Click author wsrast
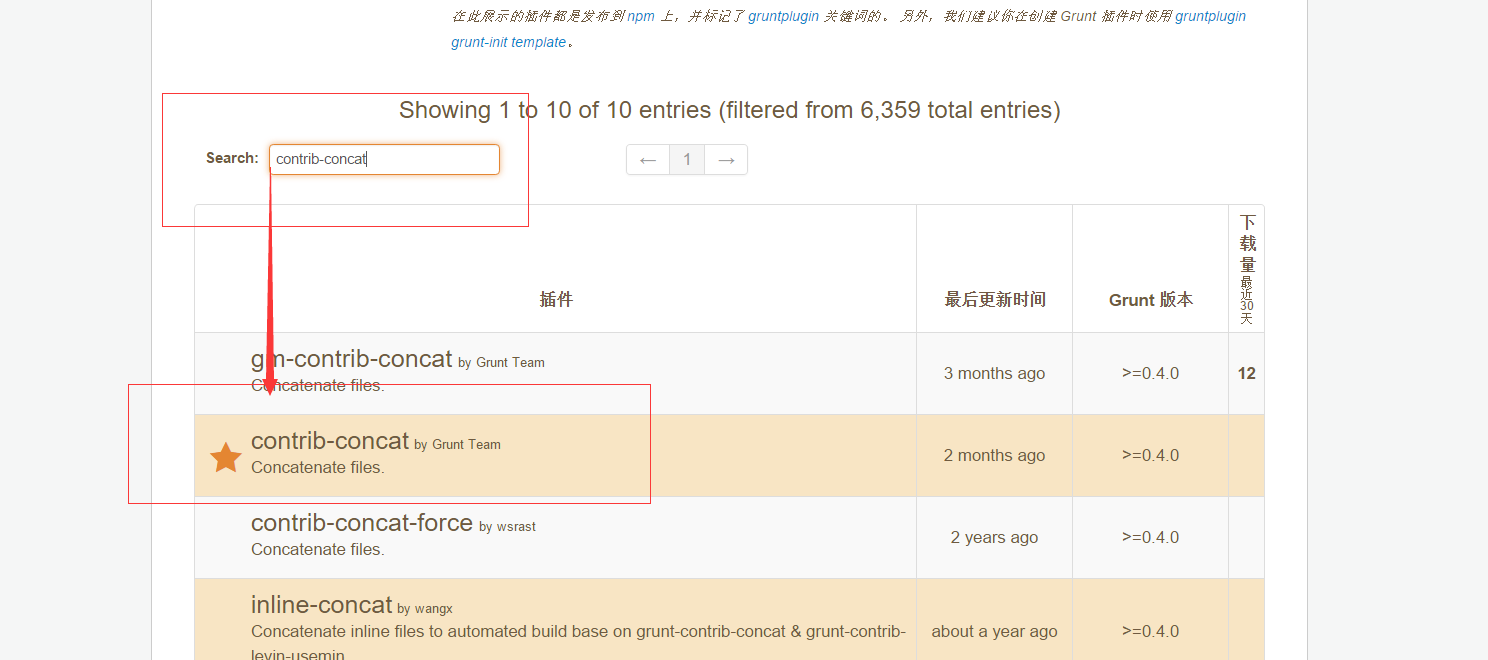The image size is (1488, 660). tap(516, 526)
